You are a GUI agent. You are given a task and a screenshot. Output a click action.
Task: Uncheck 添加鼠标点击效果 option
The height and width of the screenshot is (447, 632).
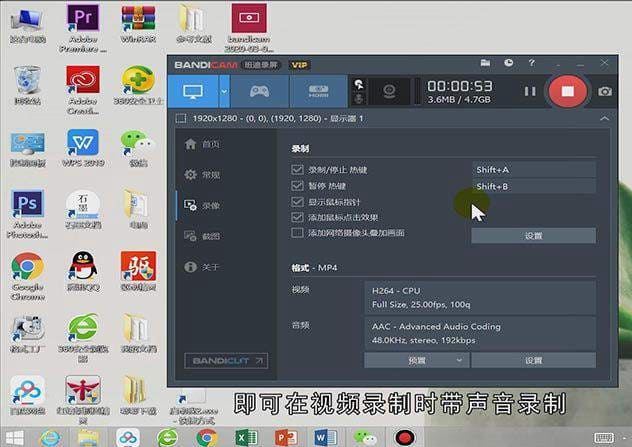pos(297,217)
